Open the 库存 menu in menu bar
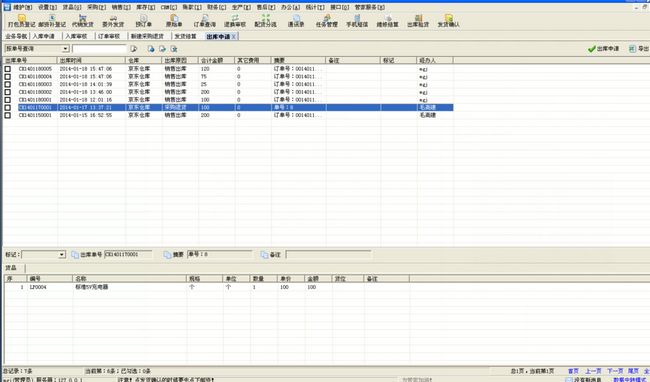The height and width of the screenshot is (382, 650). pyautogui.click(x=146, y=7)
